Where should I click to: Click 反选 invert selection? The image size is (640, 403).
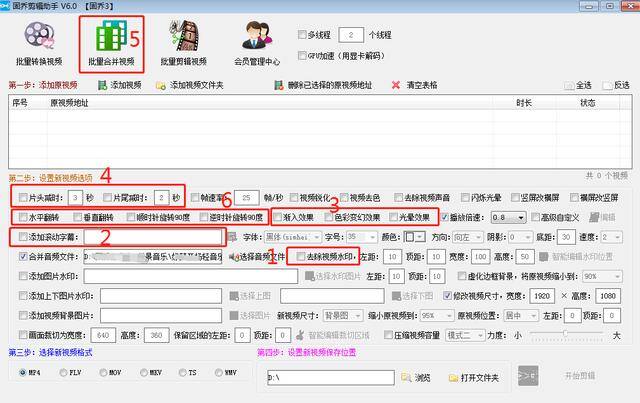(x=616, y=85)
